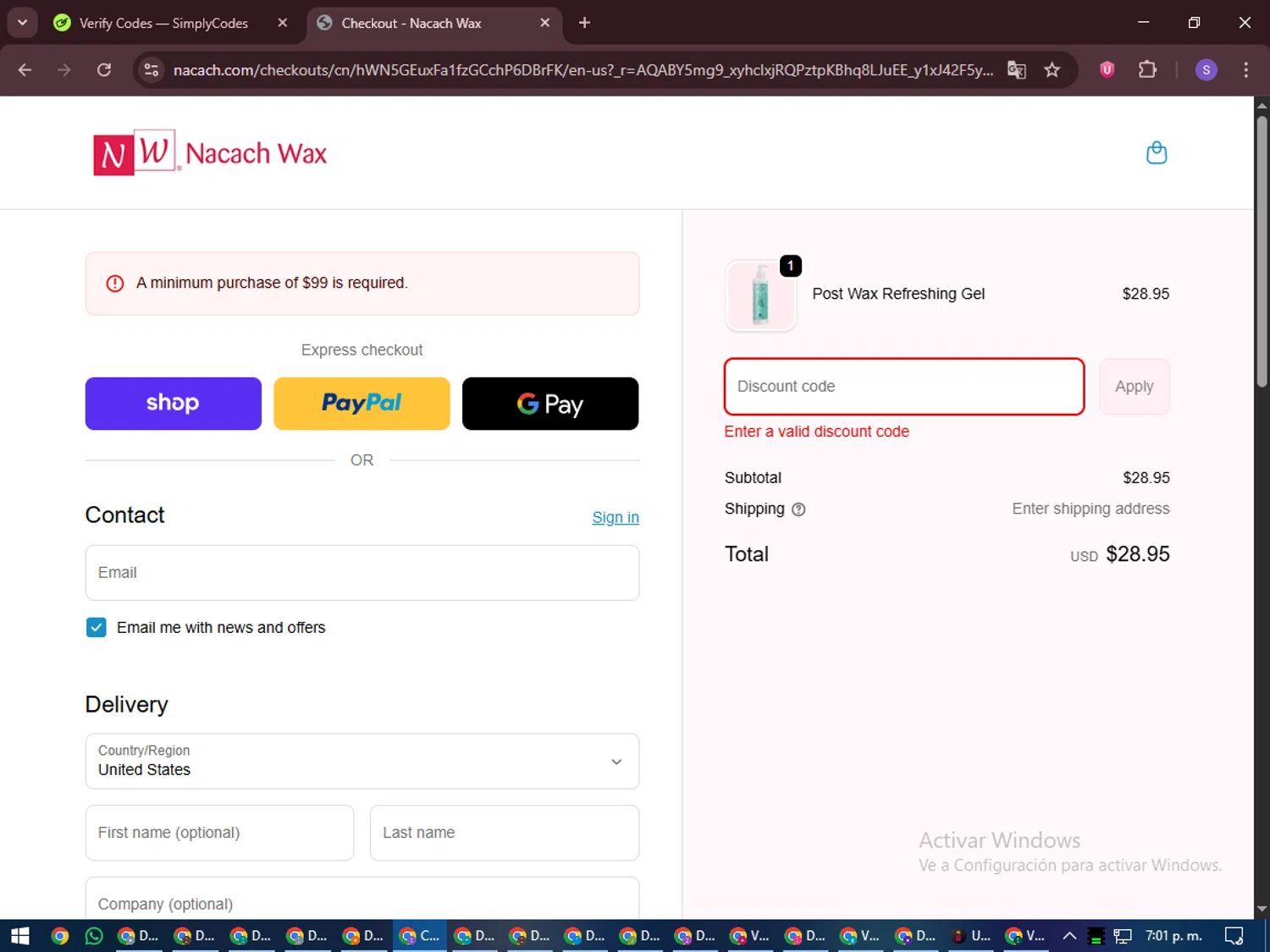
Task: Open the pinned Chrome icon in taskbar
Action: click(59, 936)
